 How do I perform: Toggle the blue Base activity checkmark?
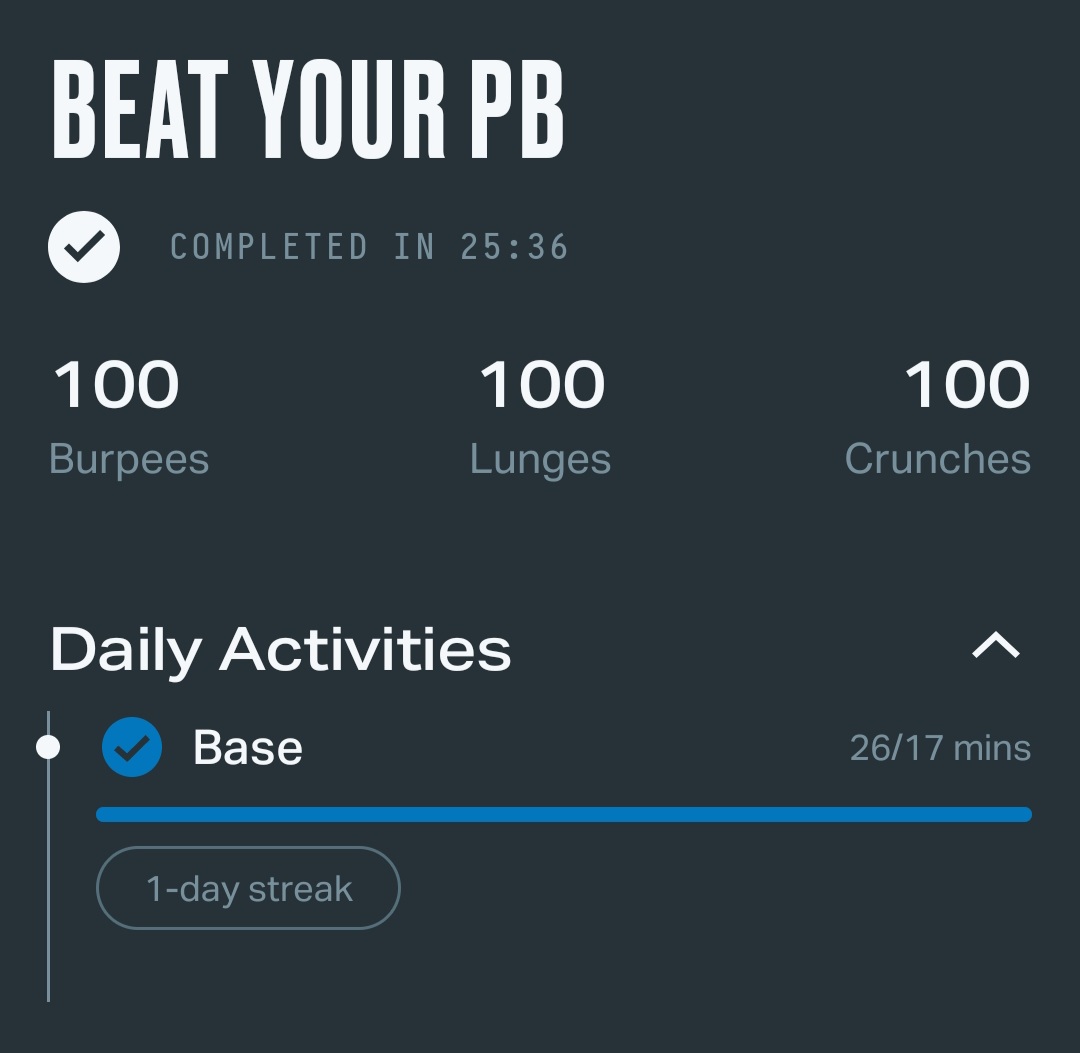coord(132,747)
